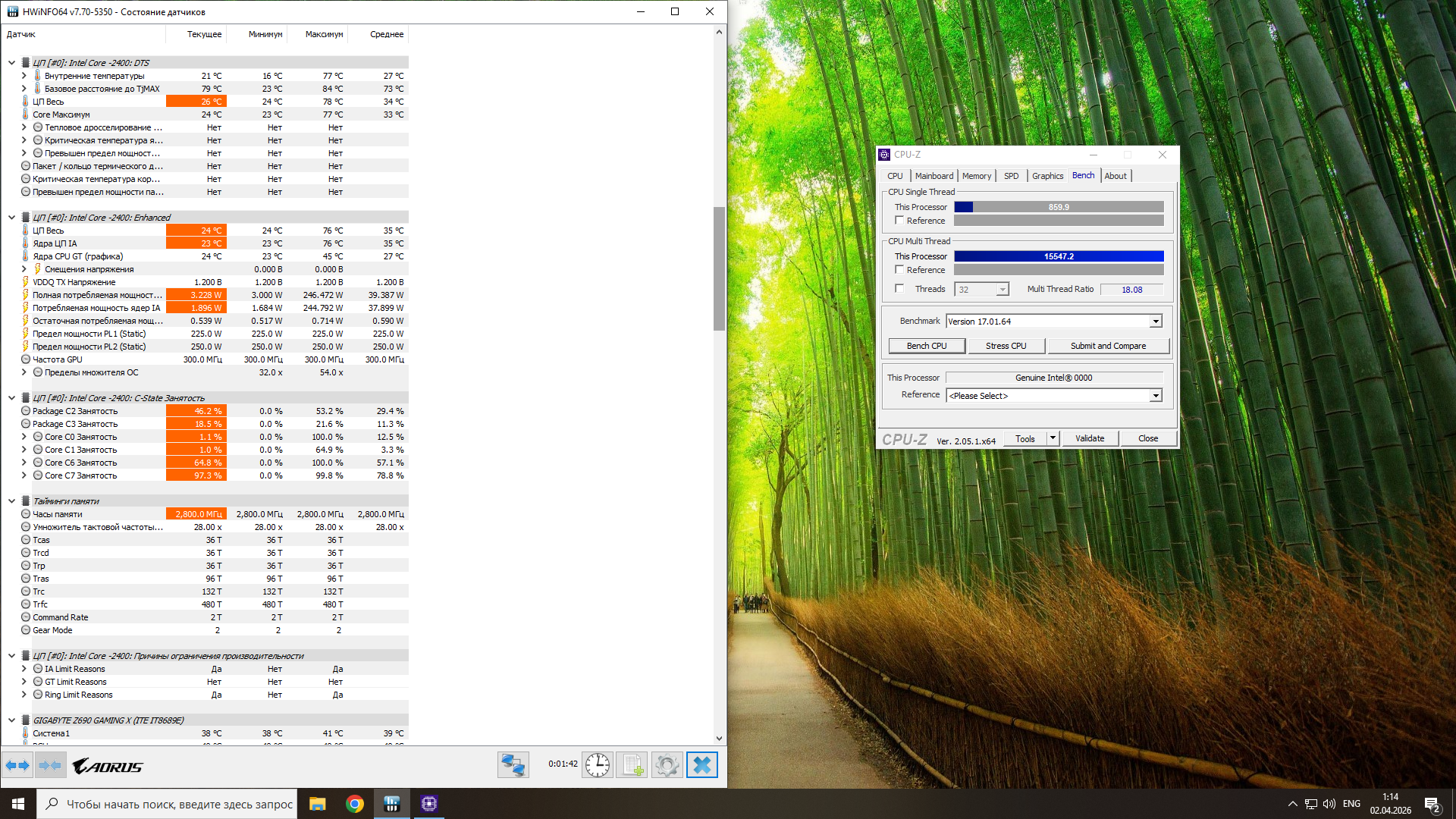Open HWiNFO sensor settings gear icon

click(667, 765)
